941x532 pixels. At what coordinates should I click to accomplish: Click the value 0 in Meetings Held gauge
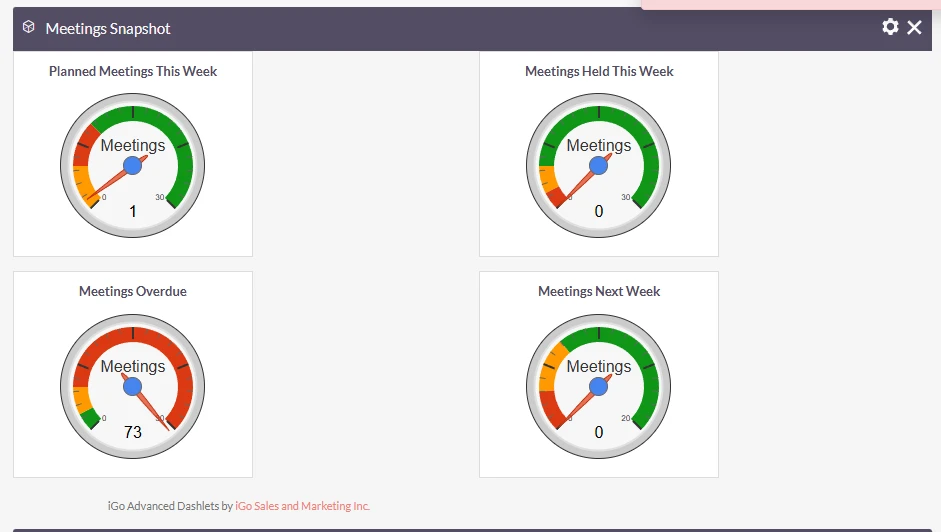599,212
